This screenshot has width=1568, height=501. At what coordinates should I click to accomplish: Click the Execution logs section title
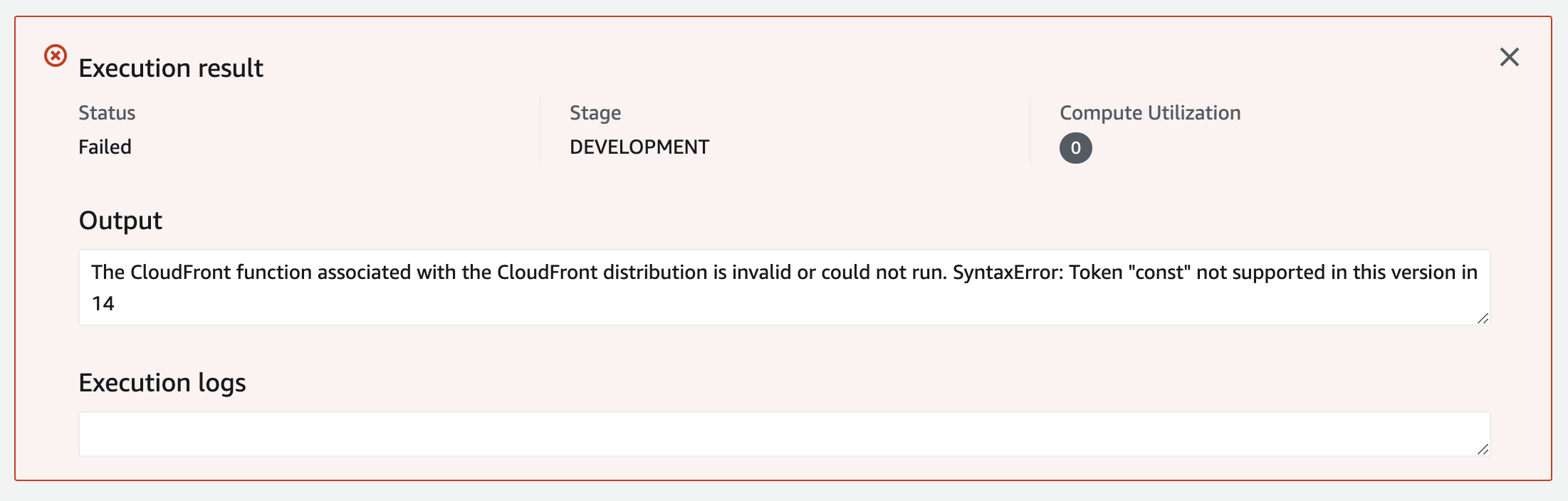tap(163, 382)
